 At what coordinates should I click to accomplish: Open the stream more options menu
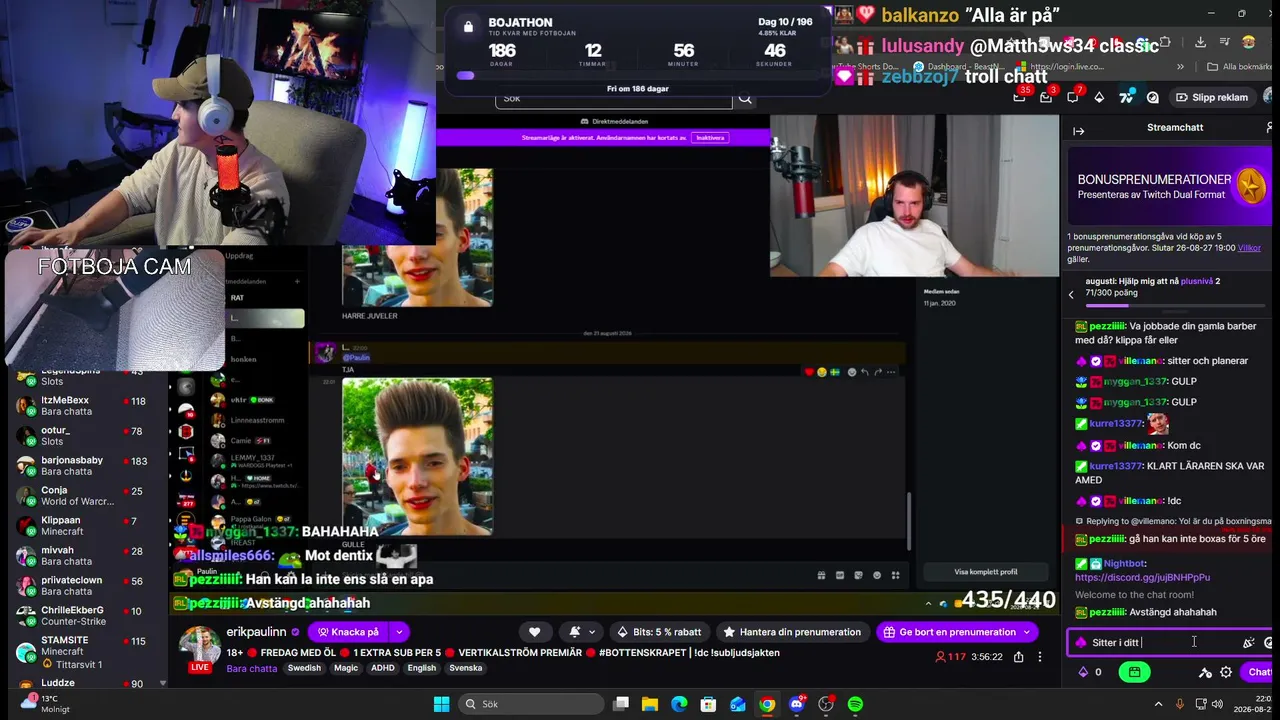(1040, 657)
